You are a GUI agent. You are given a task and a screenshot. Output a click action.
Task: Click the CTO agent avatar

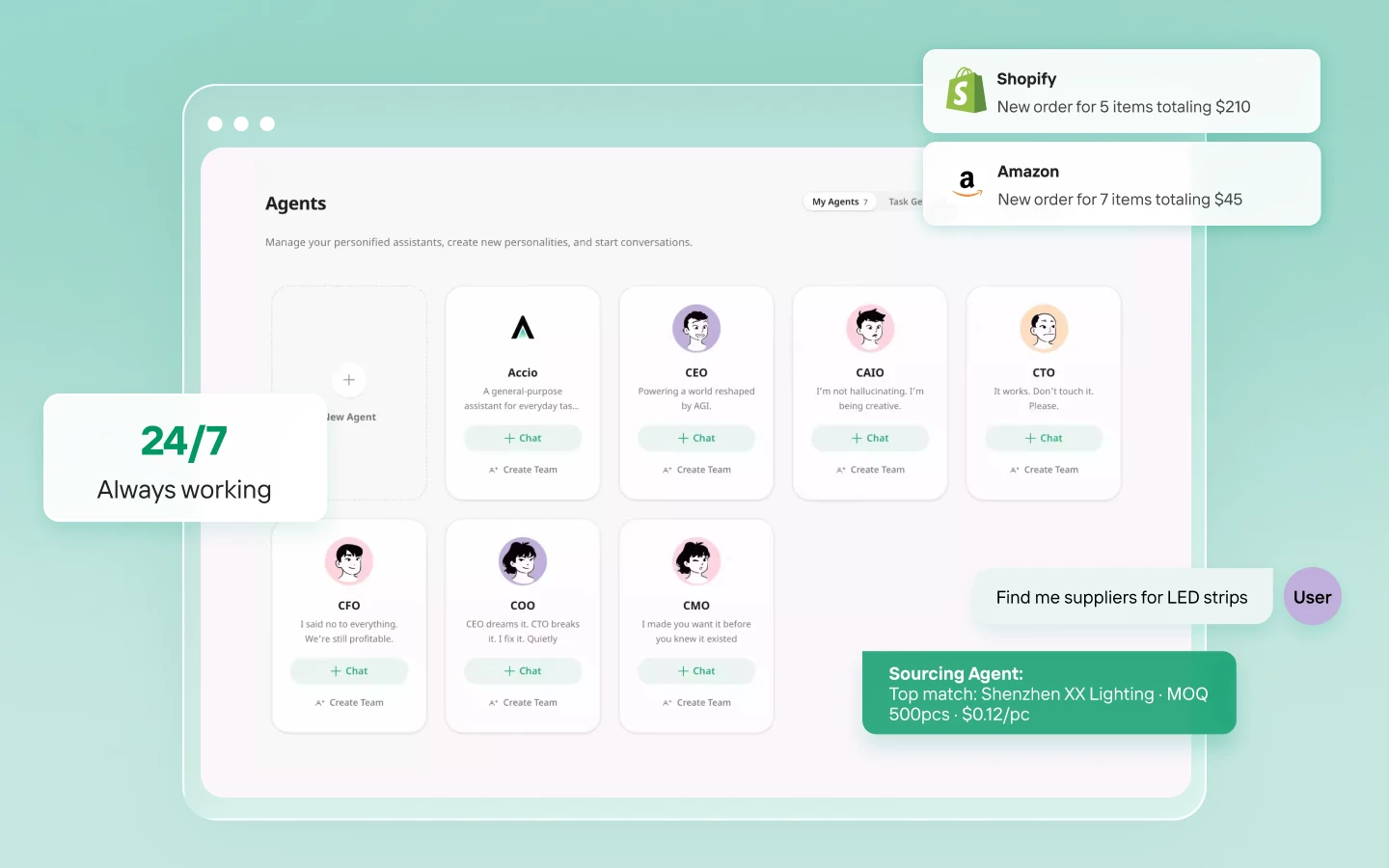(x=1044, y=329)
